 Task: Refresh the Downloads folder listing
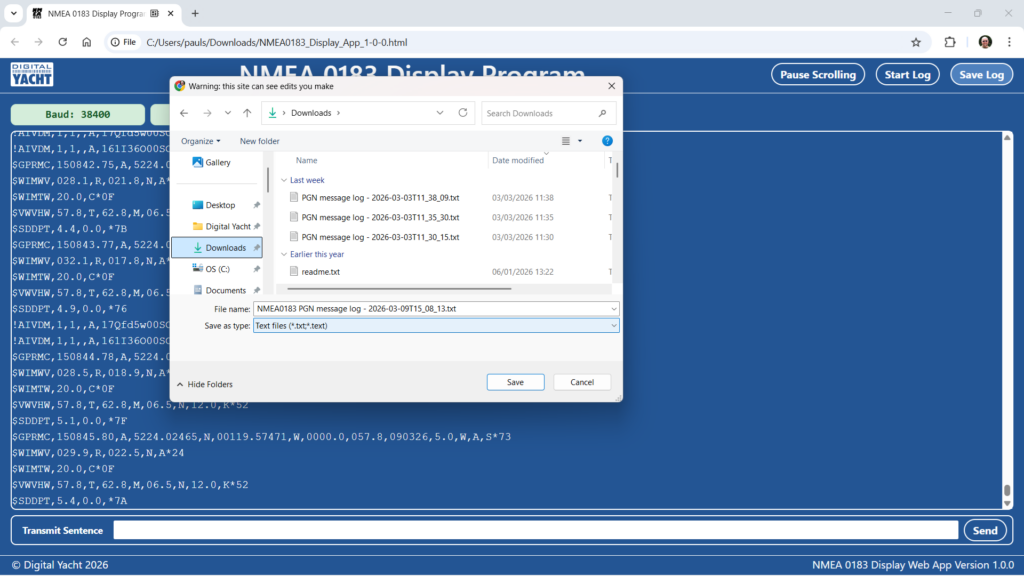(462, 113)
